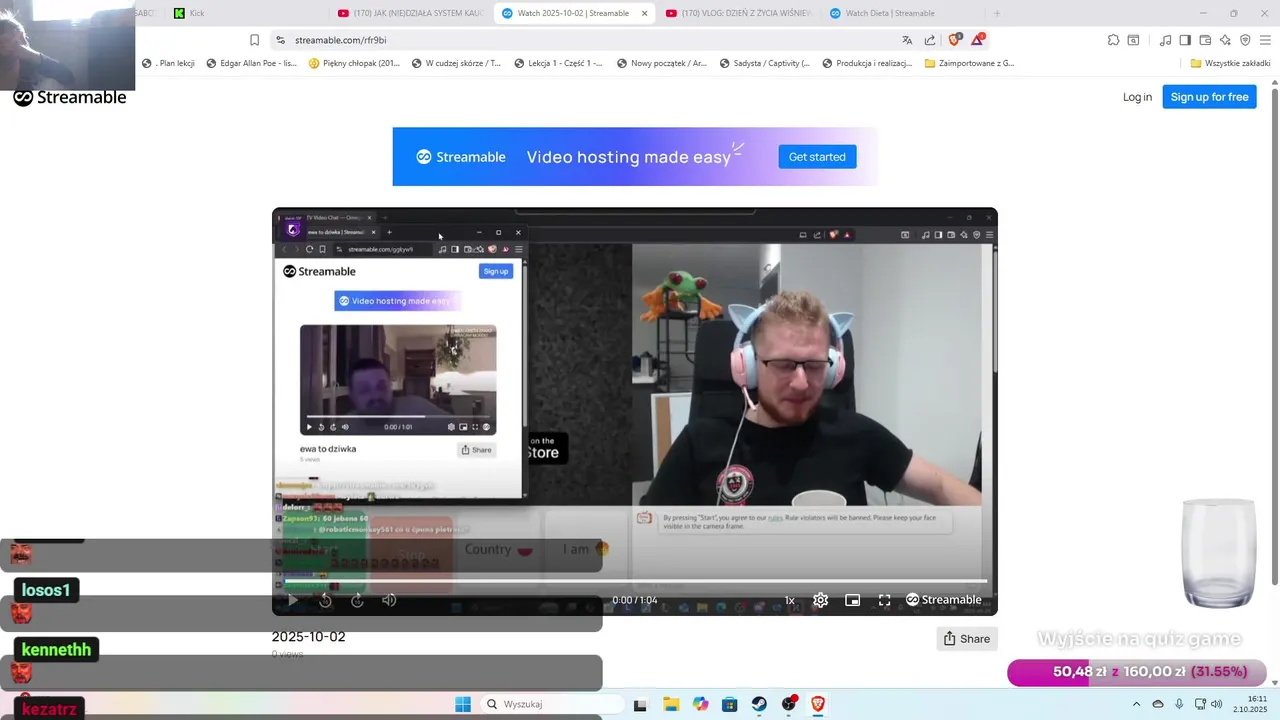Click Get started on the banner
Screen dimensions: 1280x720
pyautogui.click(x=817, y=157)
